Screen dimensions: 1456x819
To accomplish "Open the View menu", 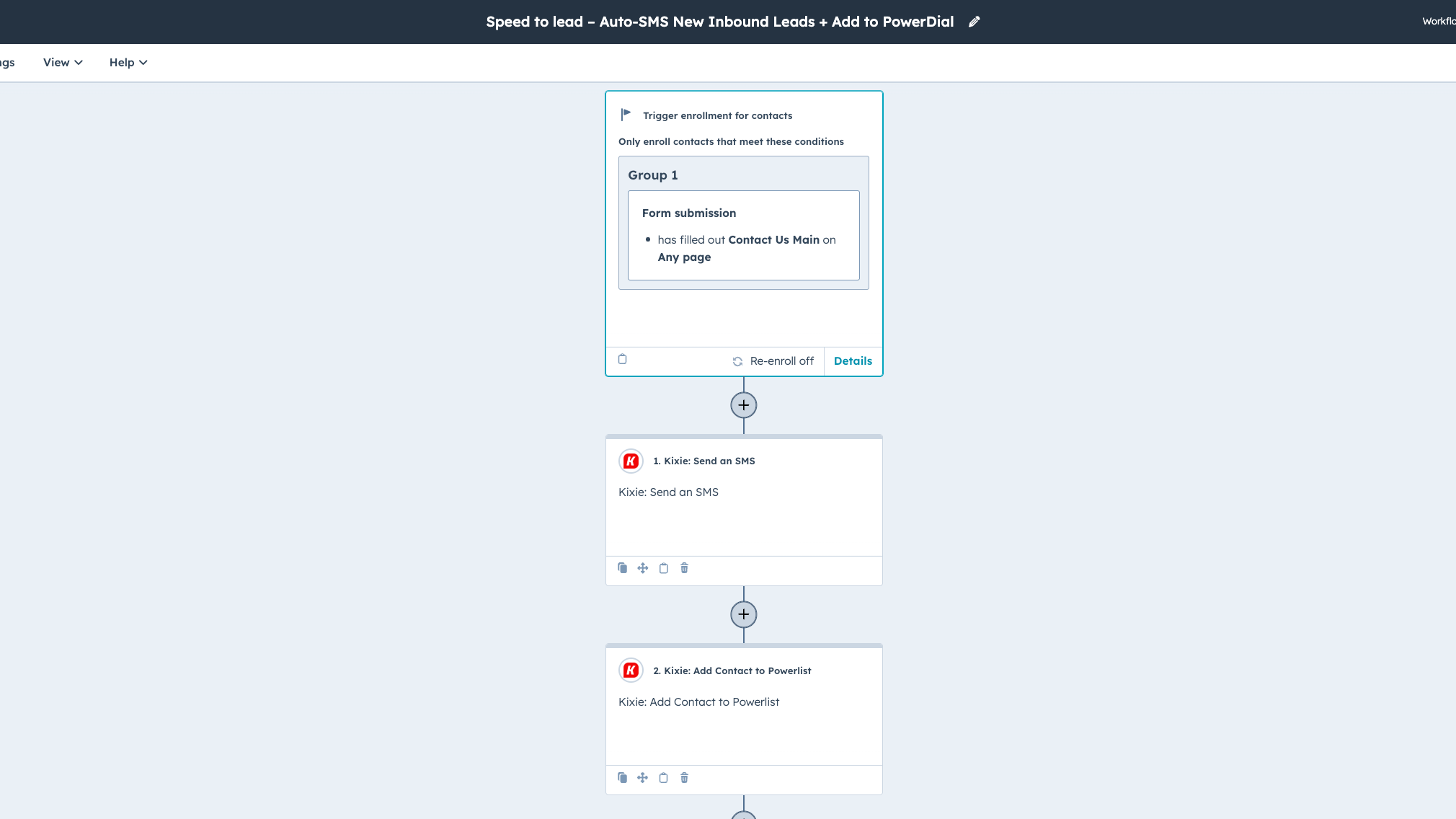I will 63,63.
